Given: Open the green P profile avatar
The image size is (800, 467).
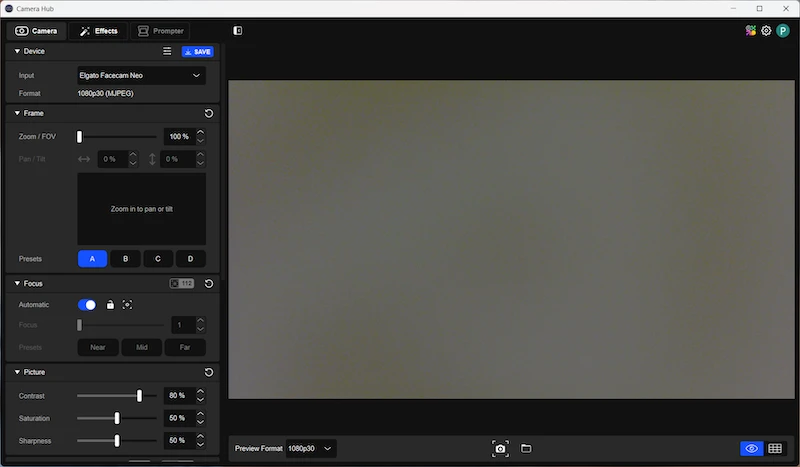Looking at the screenshot, I should tap(783, 31).
